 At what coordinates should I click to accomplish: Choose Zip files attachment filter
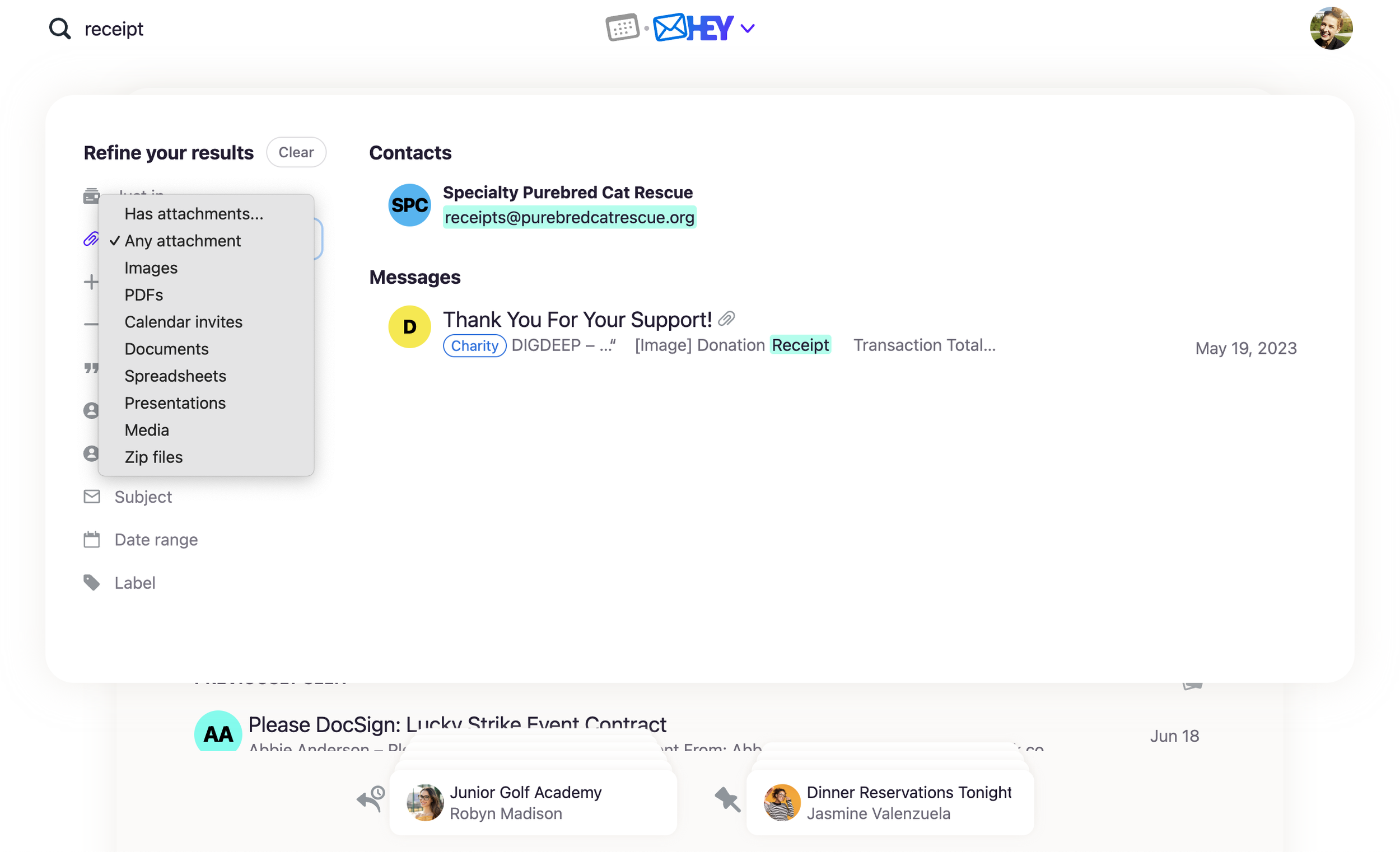coord(153,457)
